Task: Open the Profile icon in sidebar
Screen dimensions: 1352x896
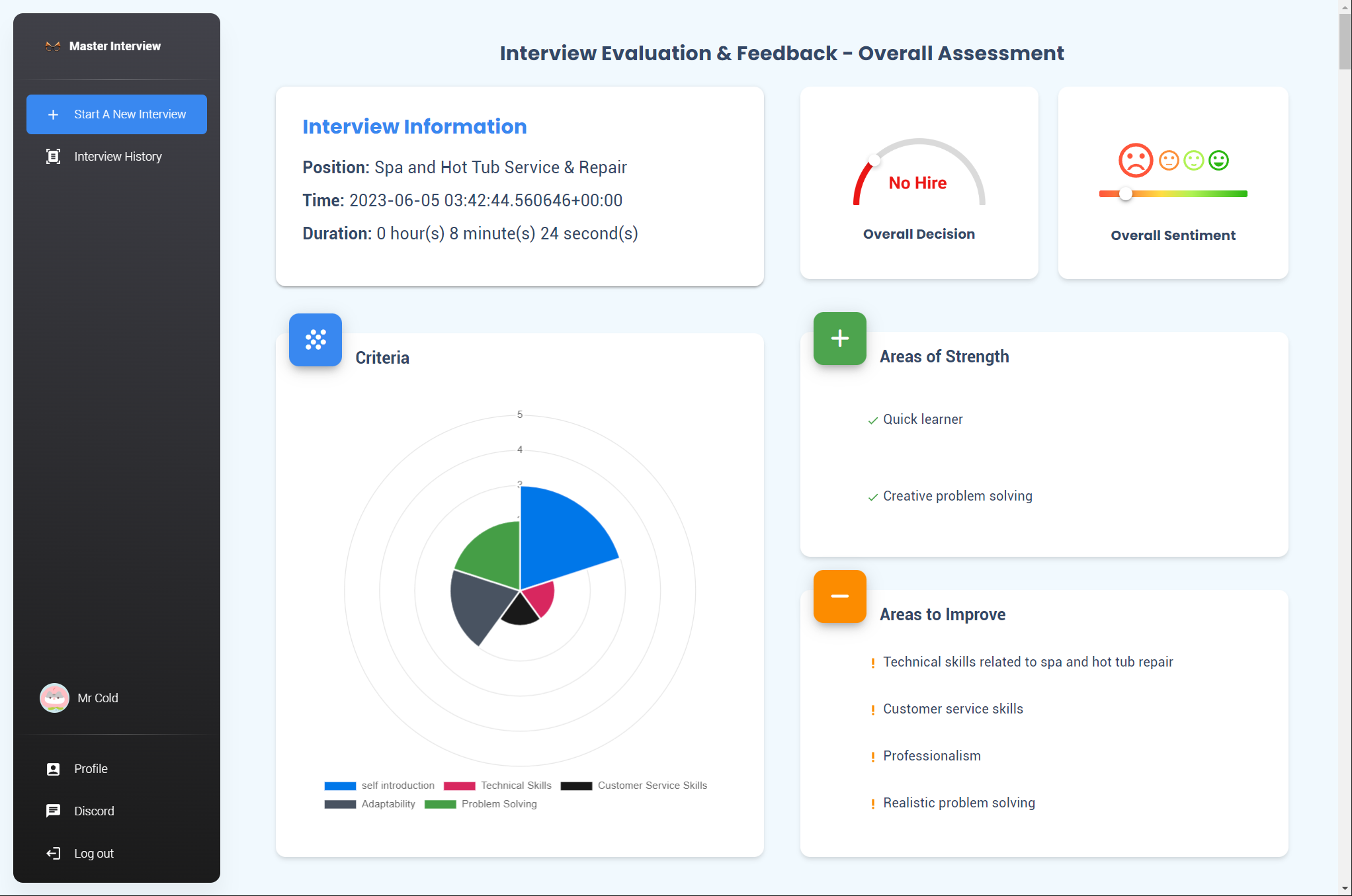Action: (x=53, y=768)
